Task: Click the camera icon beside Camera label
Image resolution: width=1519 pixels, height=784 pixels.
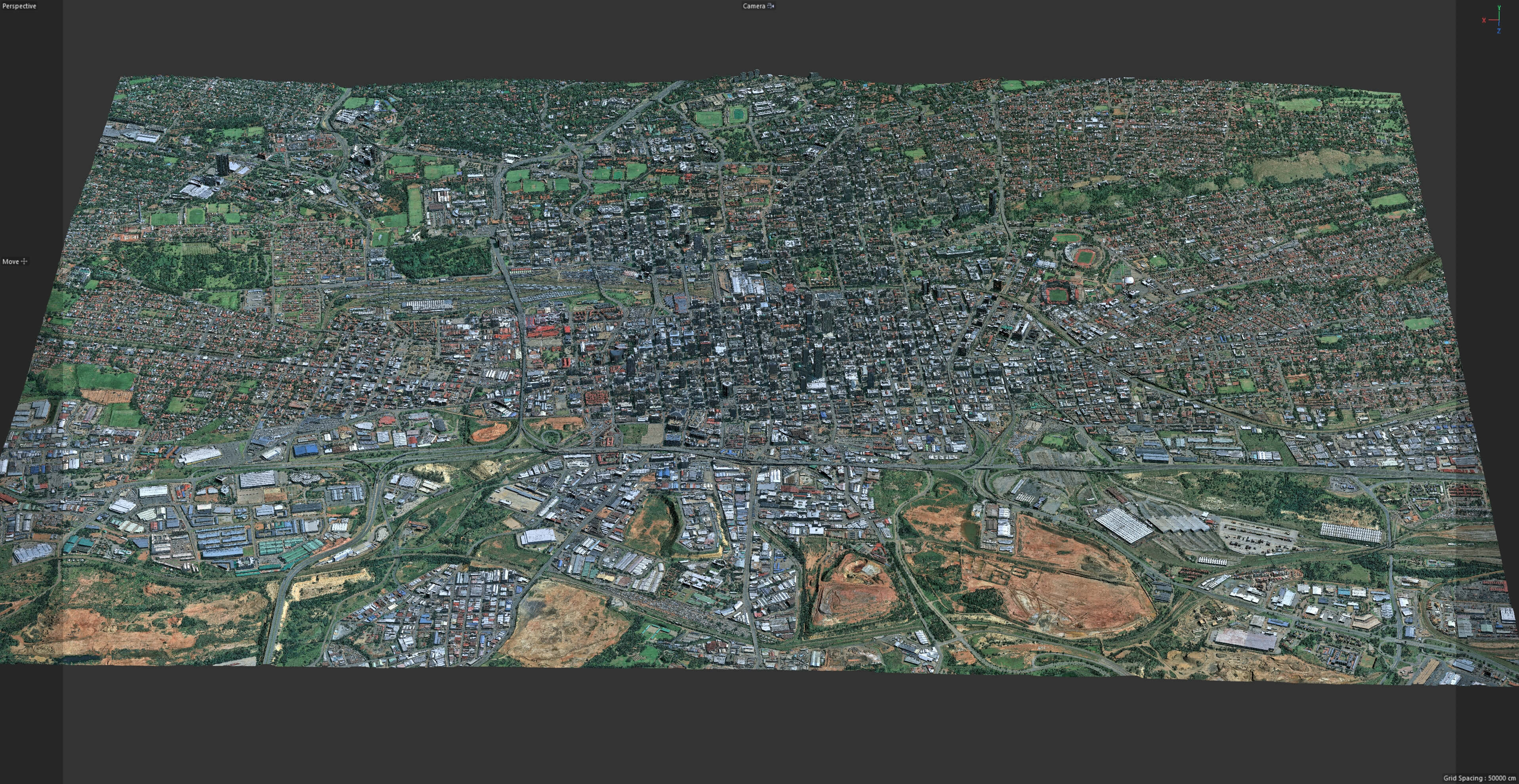Action: 771,6
